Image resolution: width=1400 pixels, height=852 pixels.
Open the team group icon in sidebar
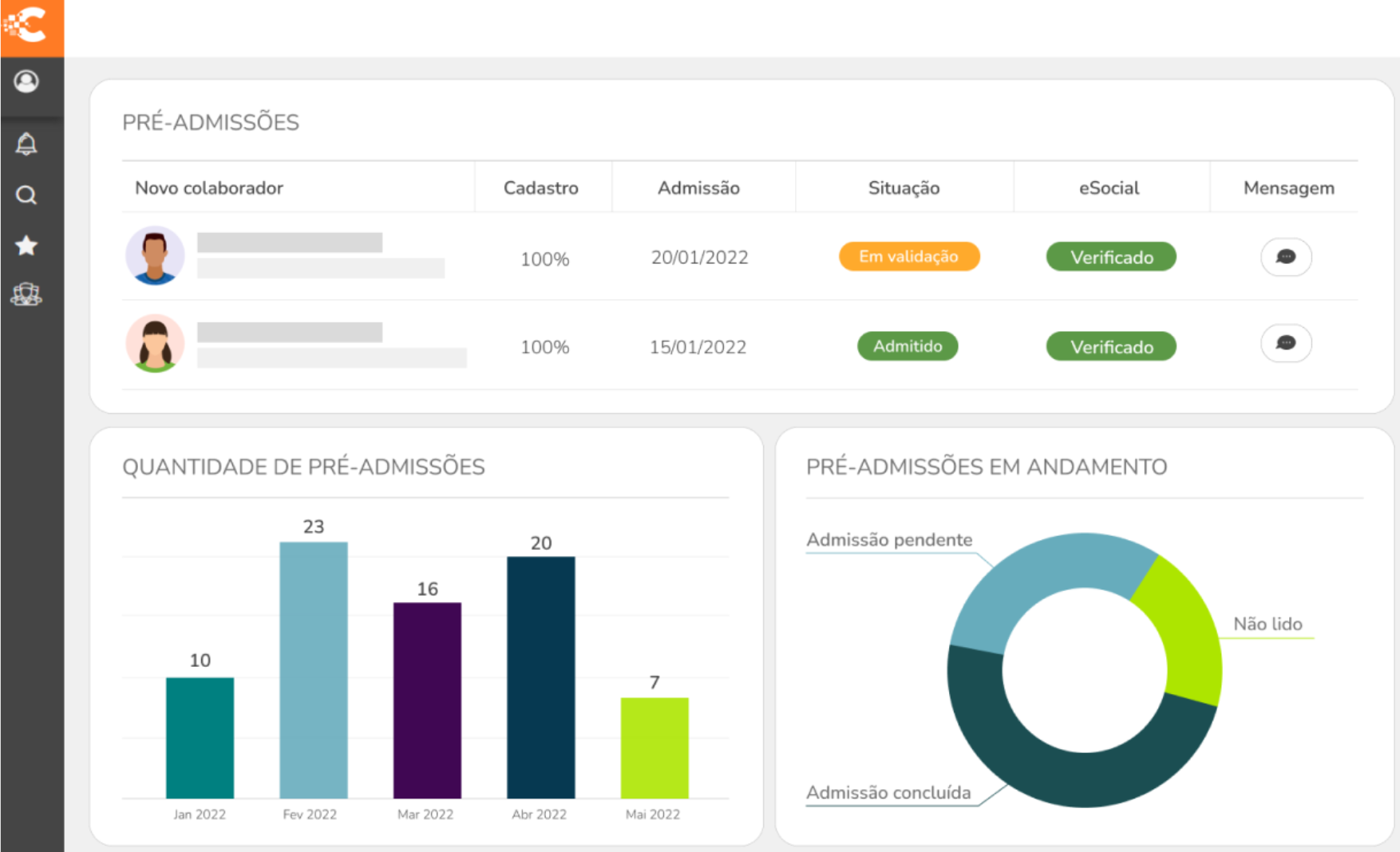(x=26, y=295)
